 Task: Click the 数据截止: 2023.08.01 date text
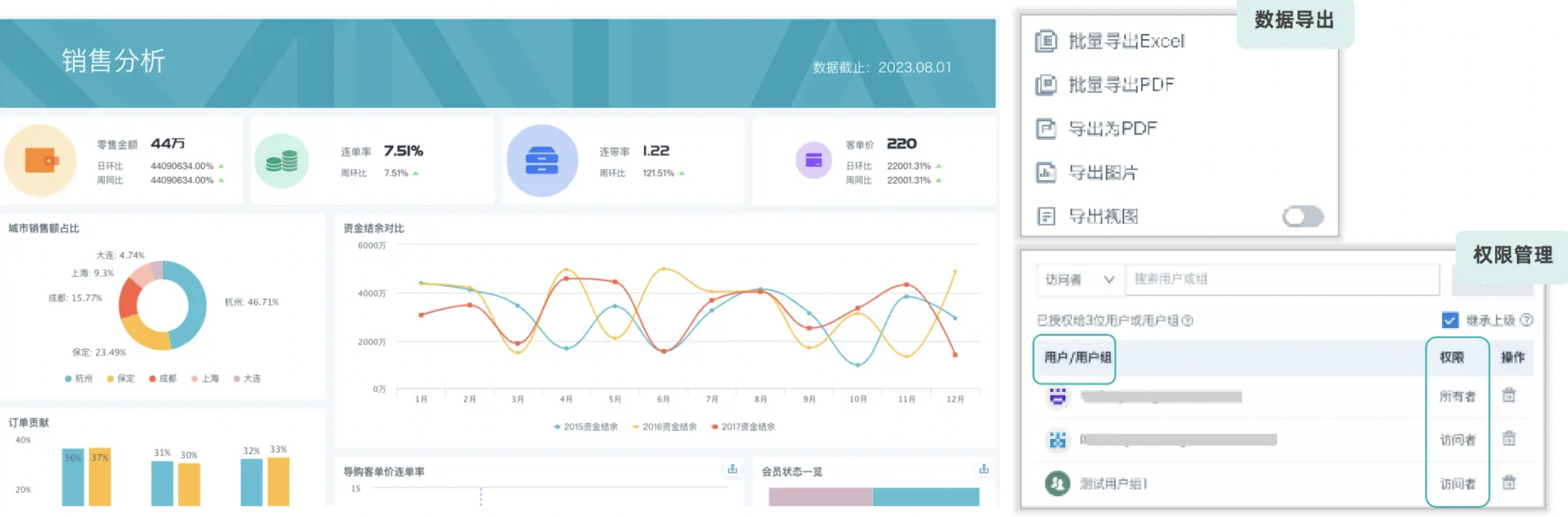point(882,68)
